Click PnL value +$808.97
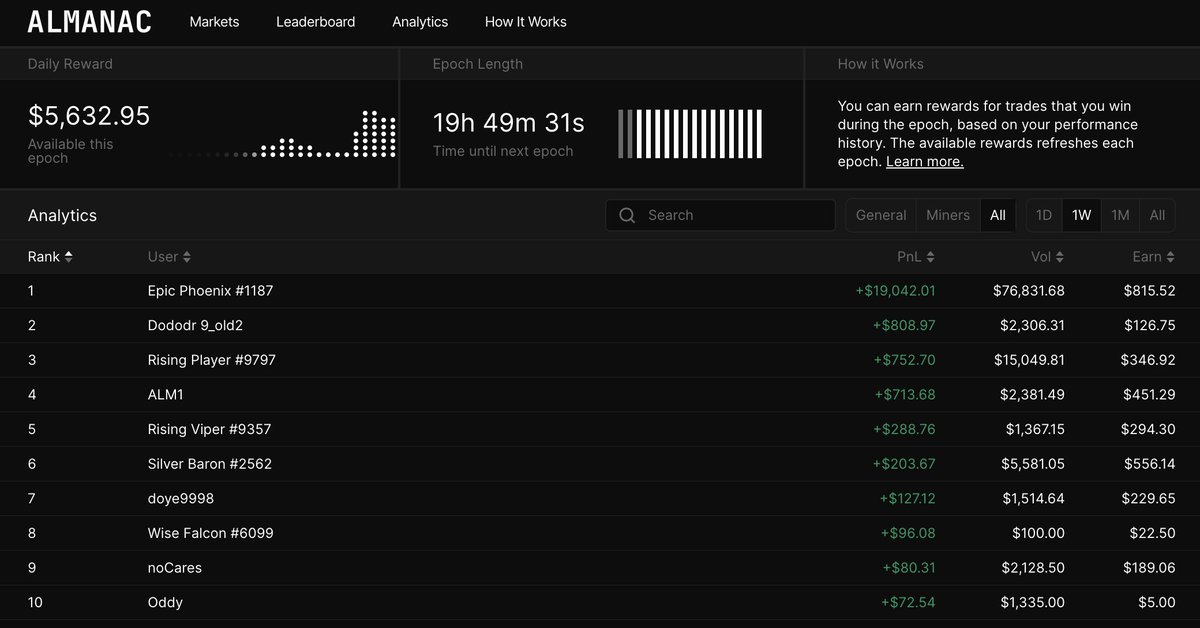 [x=904, y=325]
